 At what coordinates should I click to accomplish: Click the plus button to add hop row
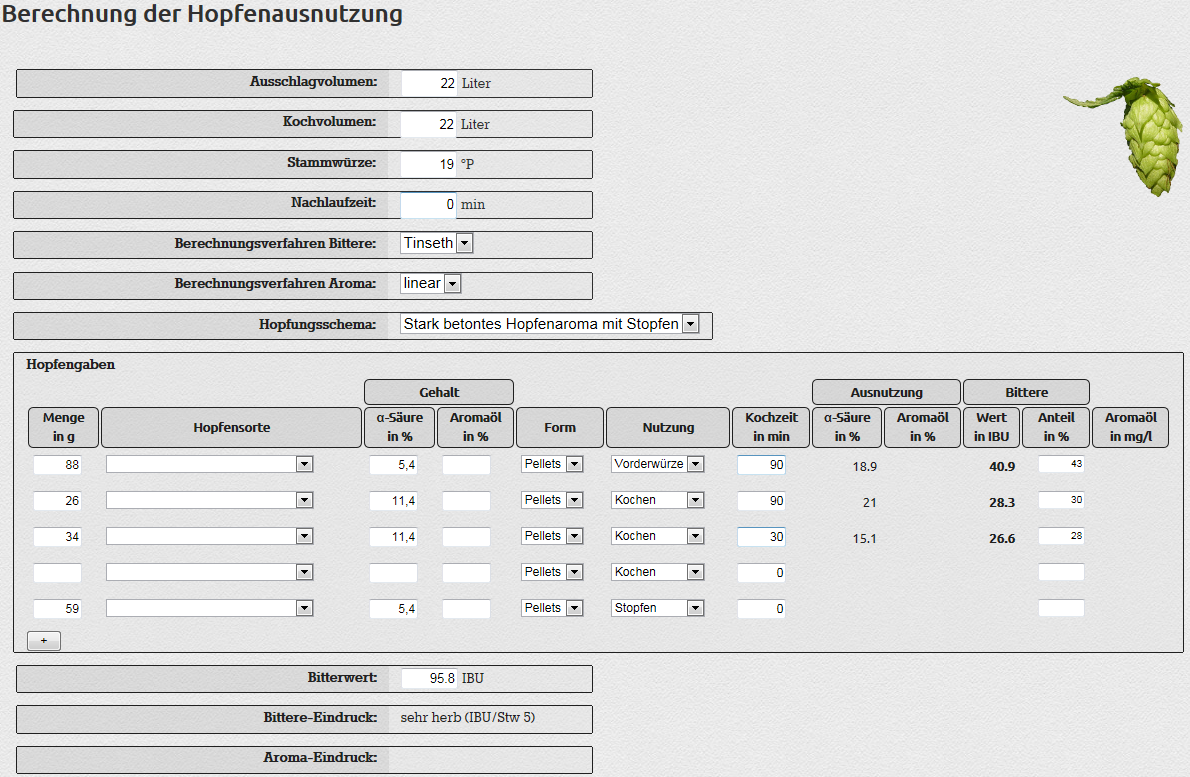pos(44,641)
